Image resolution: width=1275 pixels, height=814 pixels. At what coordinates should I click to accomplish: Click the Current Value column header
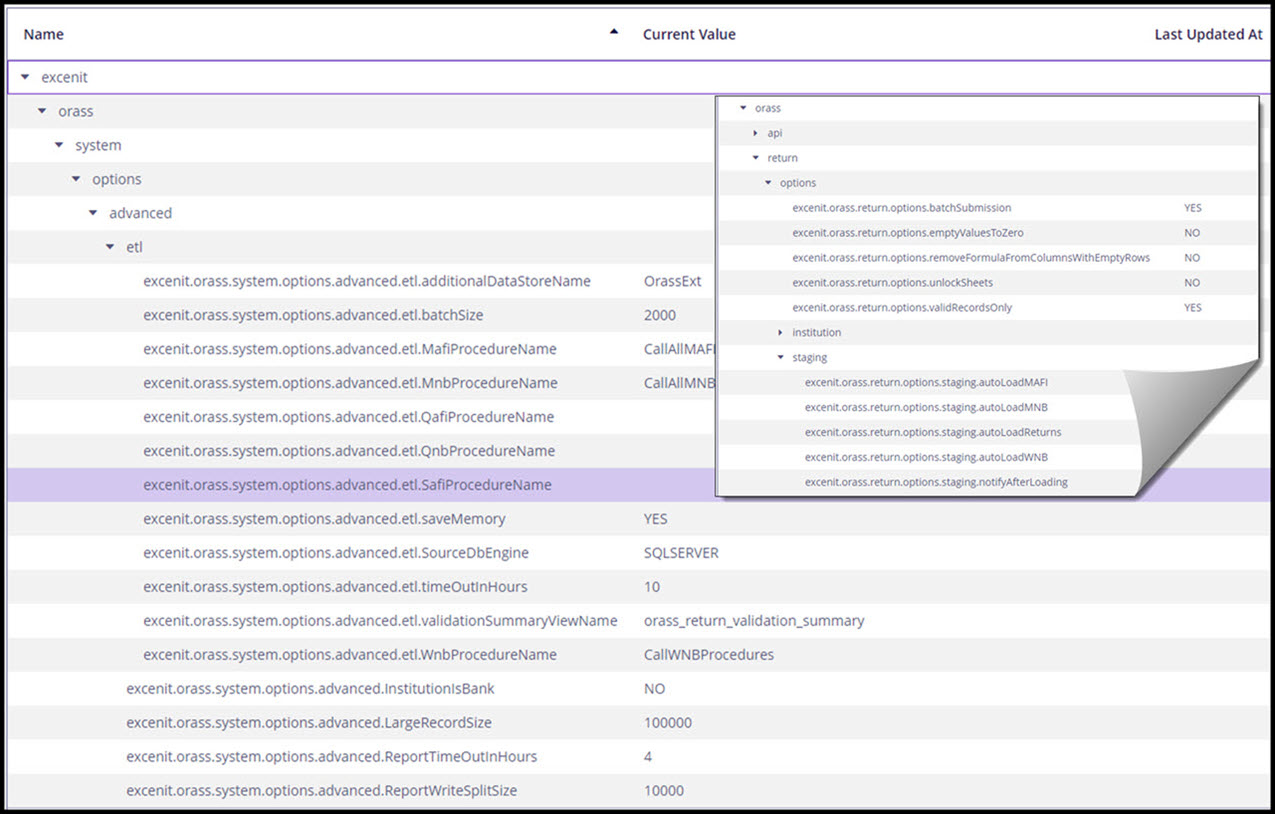[x=689, y=34]
